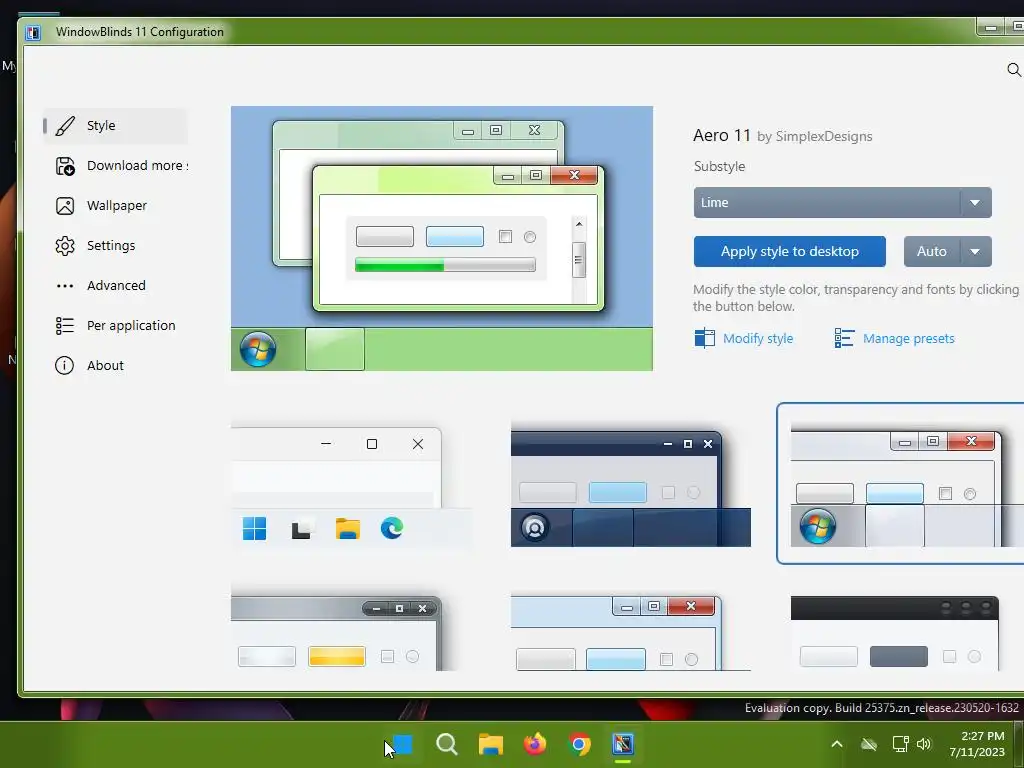Screen dimensions: 1024x768
Task: Click the About info icon
Action: [x=65, y=365]
